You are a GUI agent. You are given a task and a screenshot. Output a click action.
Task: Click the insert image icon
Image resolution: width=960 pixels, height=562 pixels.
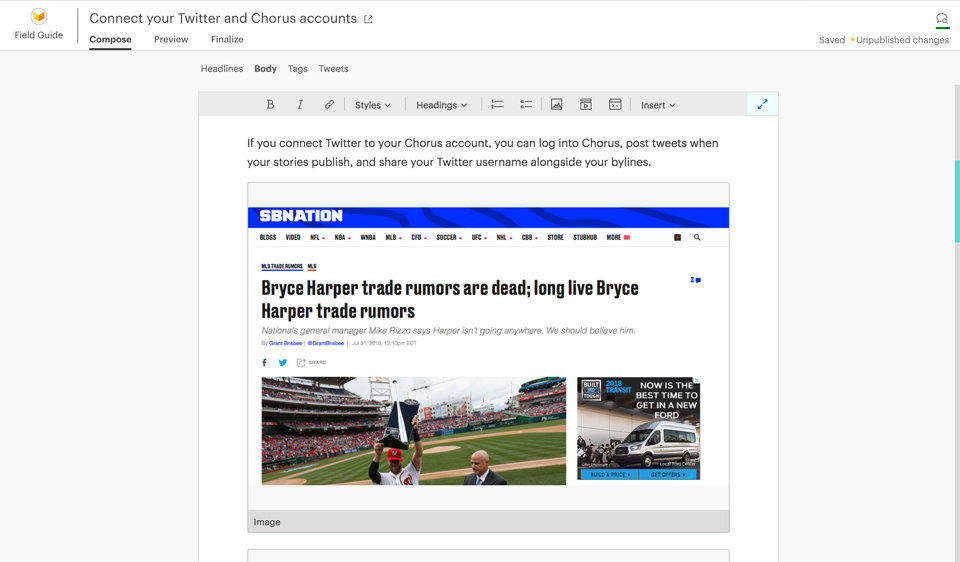pos(557,105)
